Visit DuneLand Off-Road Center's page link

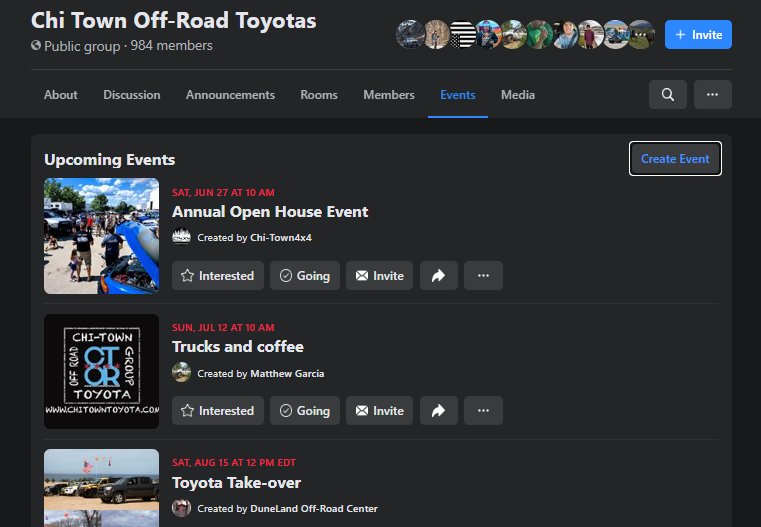coord(314,509)
